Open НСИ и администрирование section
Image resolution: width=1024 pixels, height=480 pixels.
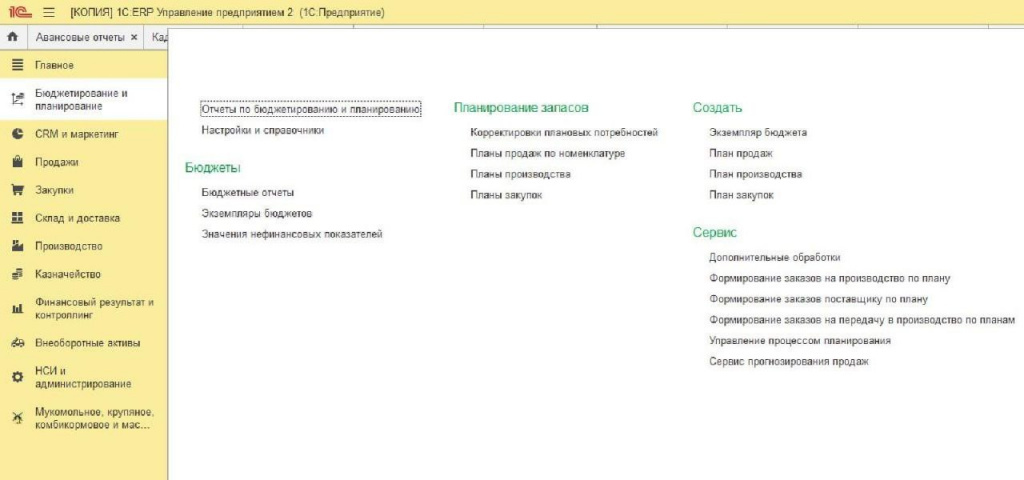click(84, 377)
